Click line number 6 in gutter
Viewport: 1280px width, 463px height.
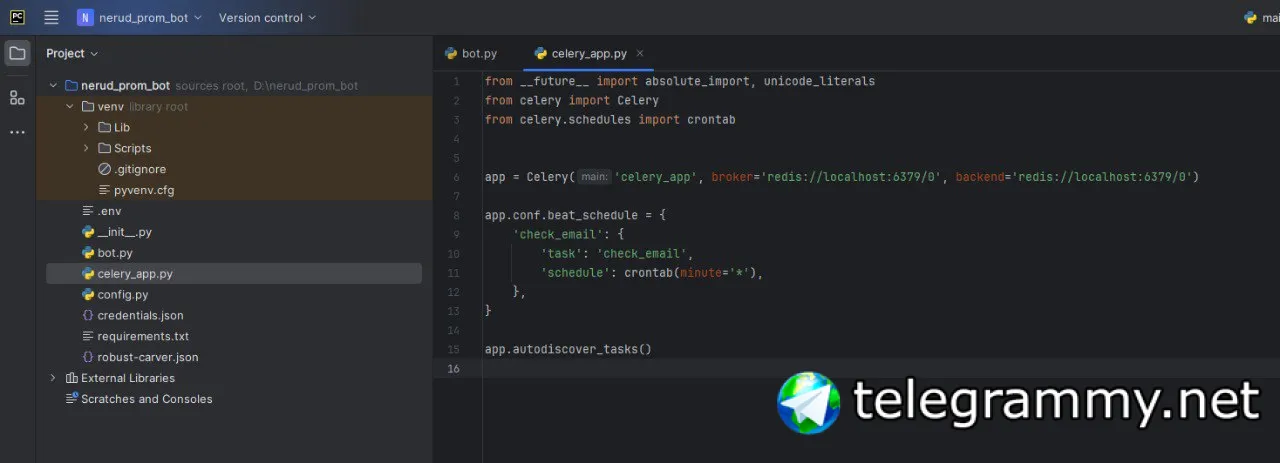456,177
